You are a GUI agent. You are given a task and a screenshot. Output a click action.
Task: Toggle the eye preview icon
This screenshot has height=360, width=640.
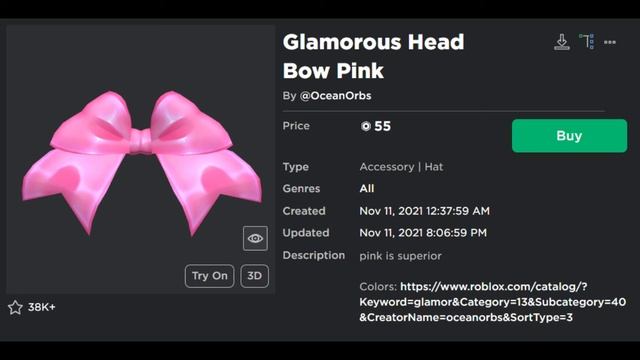click(x=256, y=238)
